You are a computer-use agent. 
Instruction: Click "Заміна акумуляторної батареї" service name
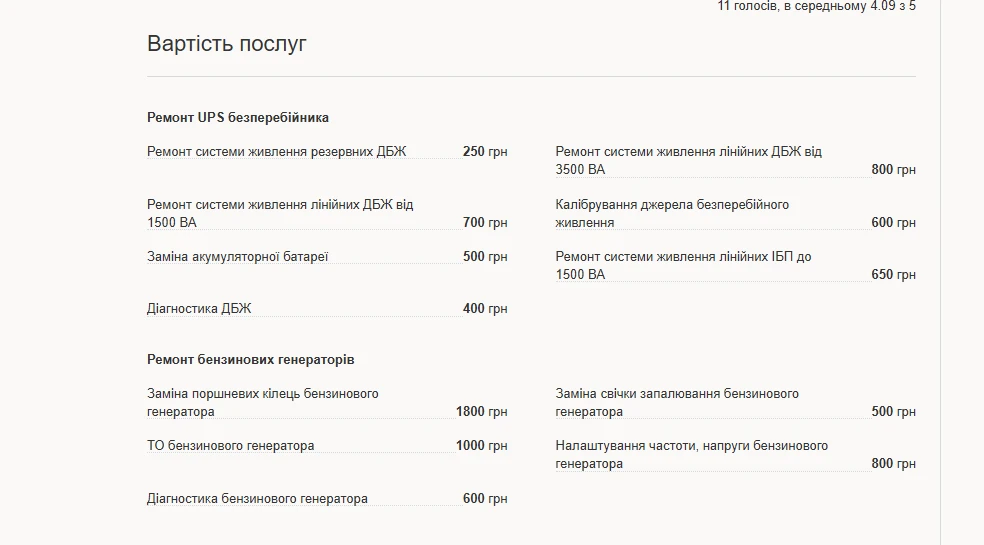(x=237, y=257)
